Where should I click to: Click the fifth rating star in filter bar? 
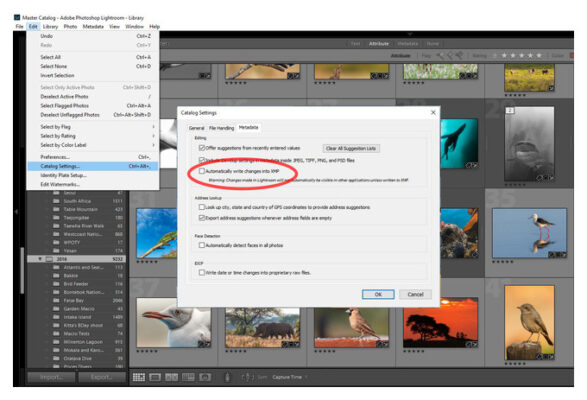click(x=539, y=55)
